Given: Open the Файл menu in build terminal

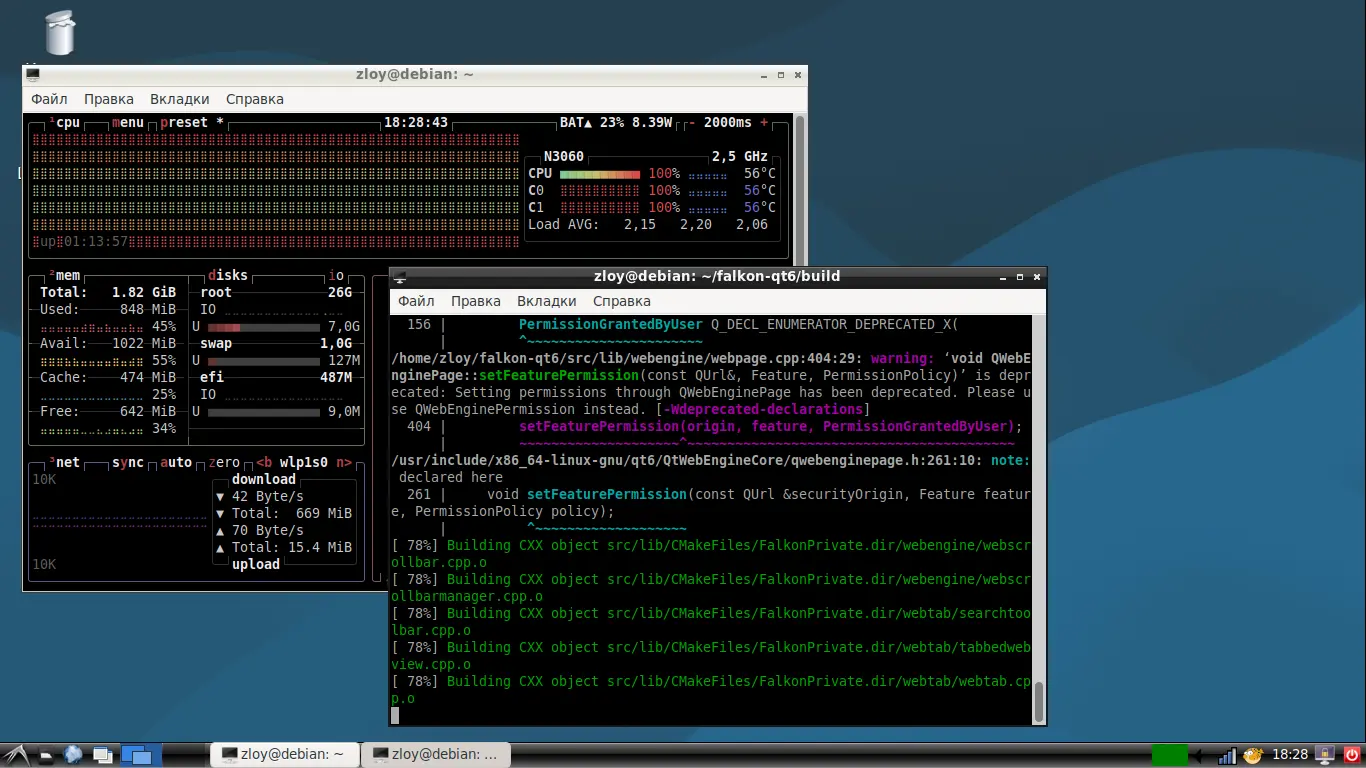Looking at the screenshot, I should [x=416, y=301].
